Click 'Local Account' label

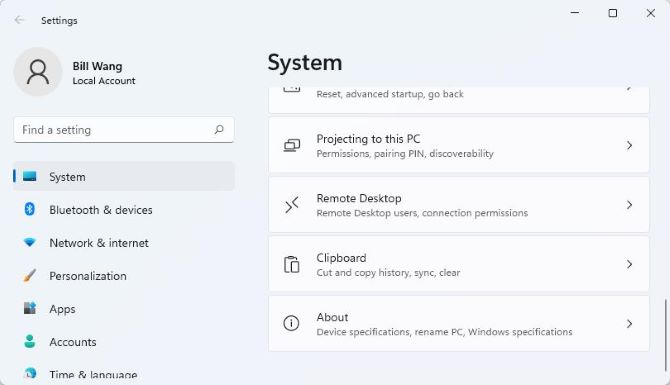point(104,81)
